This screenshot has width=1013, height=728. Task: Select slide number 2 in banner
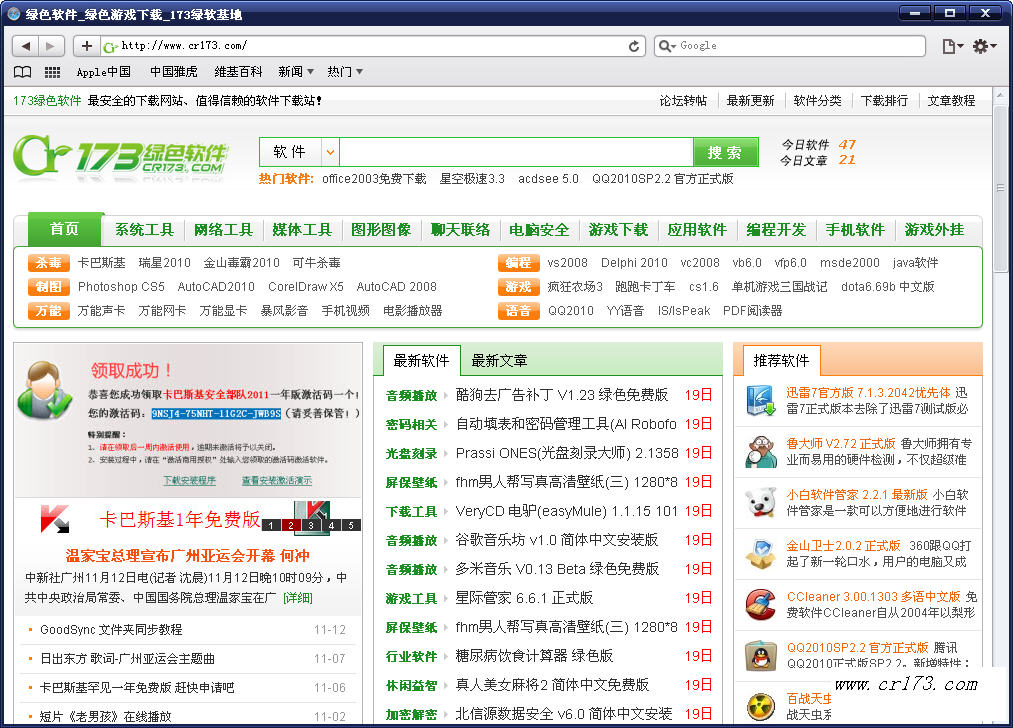[x=291, y=525]
